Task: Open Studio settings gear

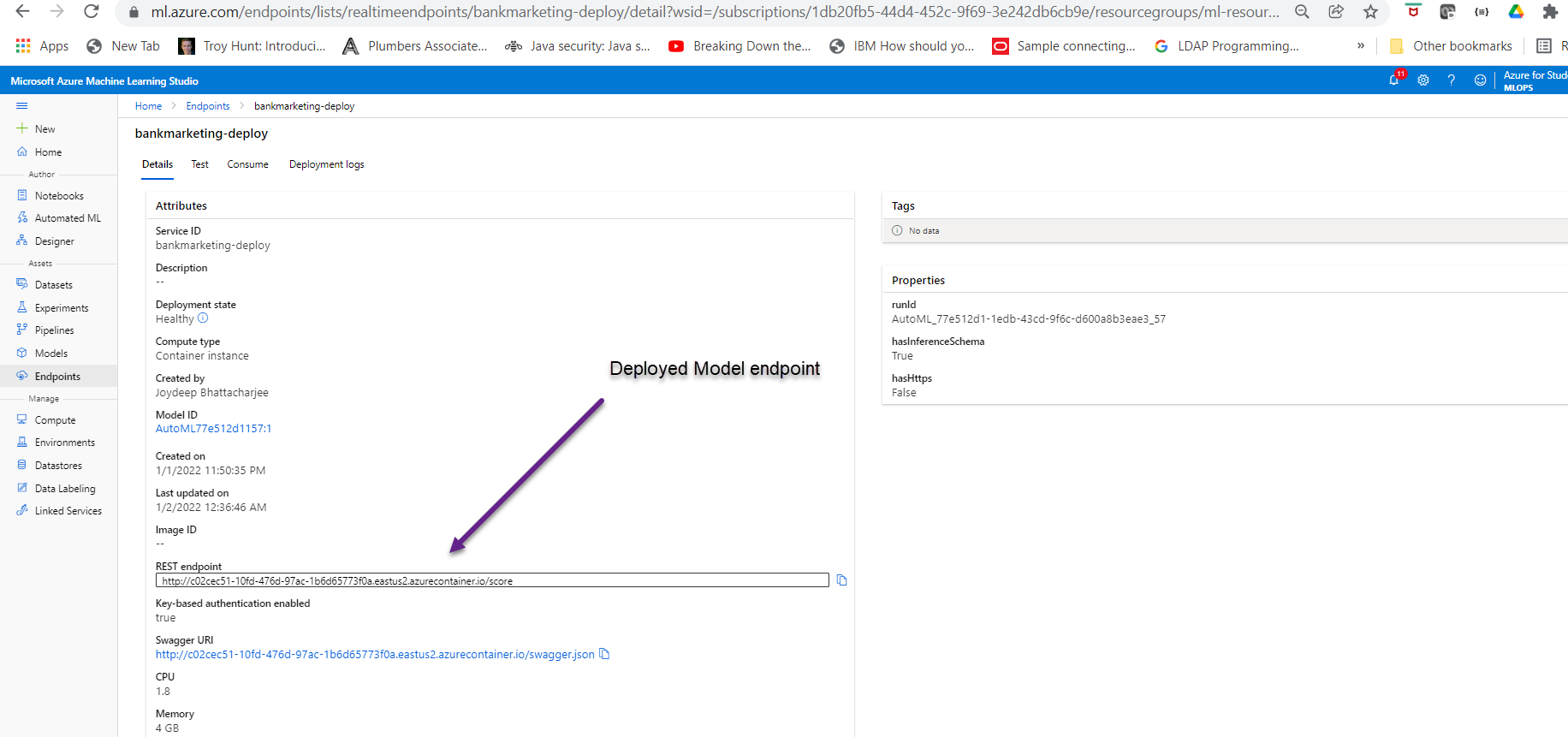Action: 1423,80
